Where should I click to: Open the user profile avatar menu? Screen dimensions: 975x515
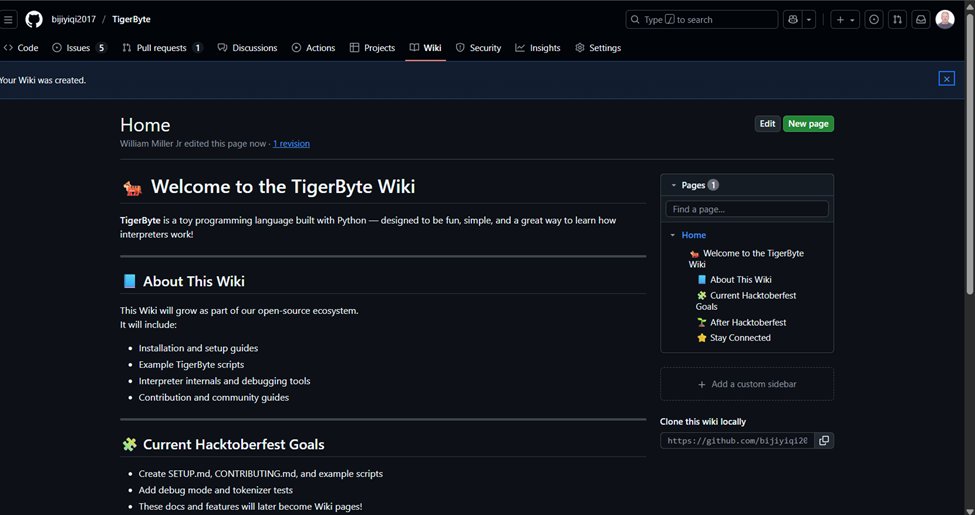[x=945, y=20]
